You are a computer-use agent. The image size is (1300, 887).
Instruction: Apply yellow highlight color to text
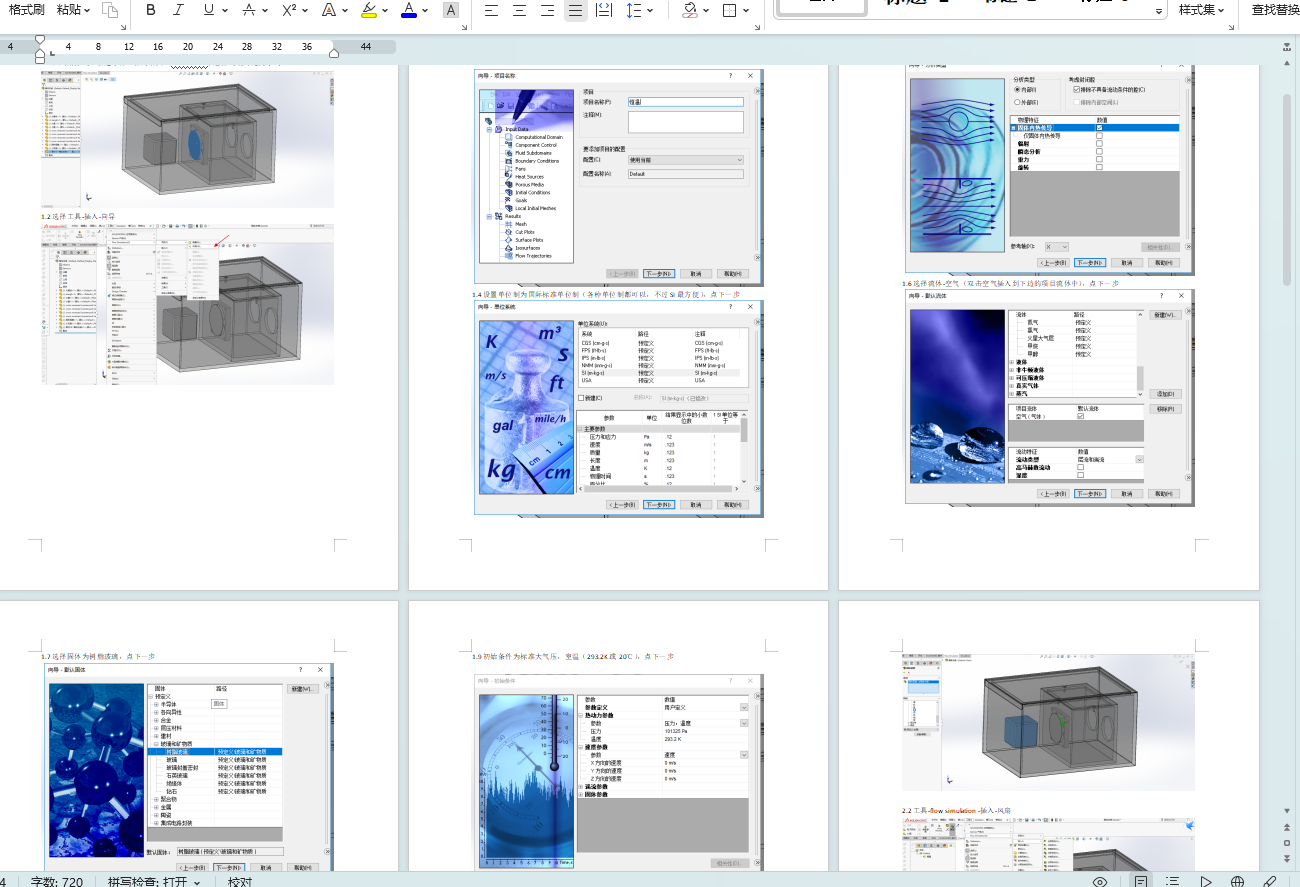[x=368, y=10]
